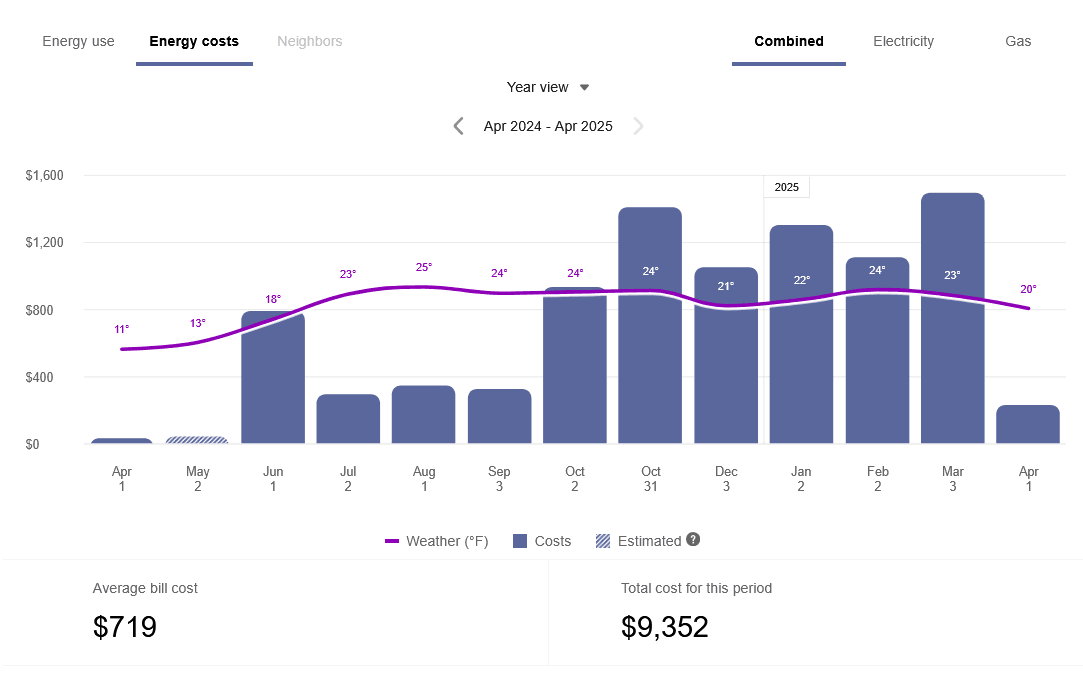Click the right chevron to view next period

[638, 125]
